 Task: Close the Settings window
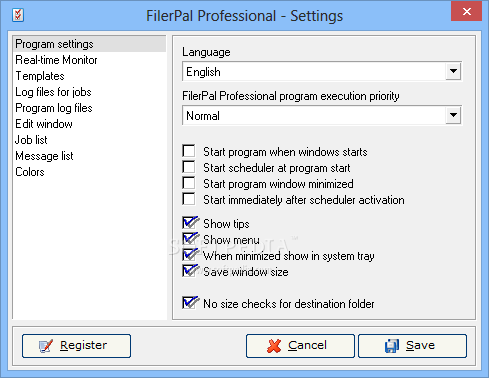[x=466, y=12]
